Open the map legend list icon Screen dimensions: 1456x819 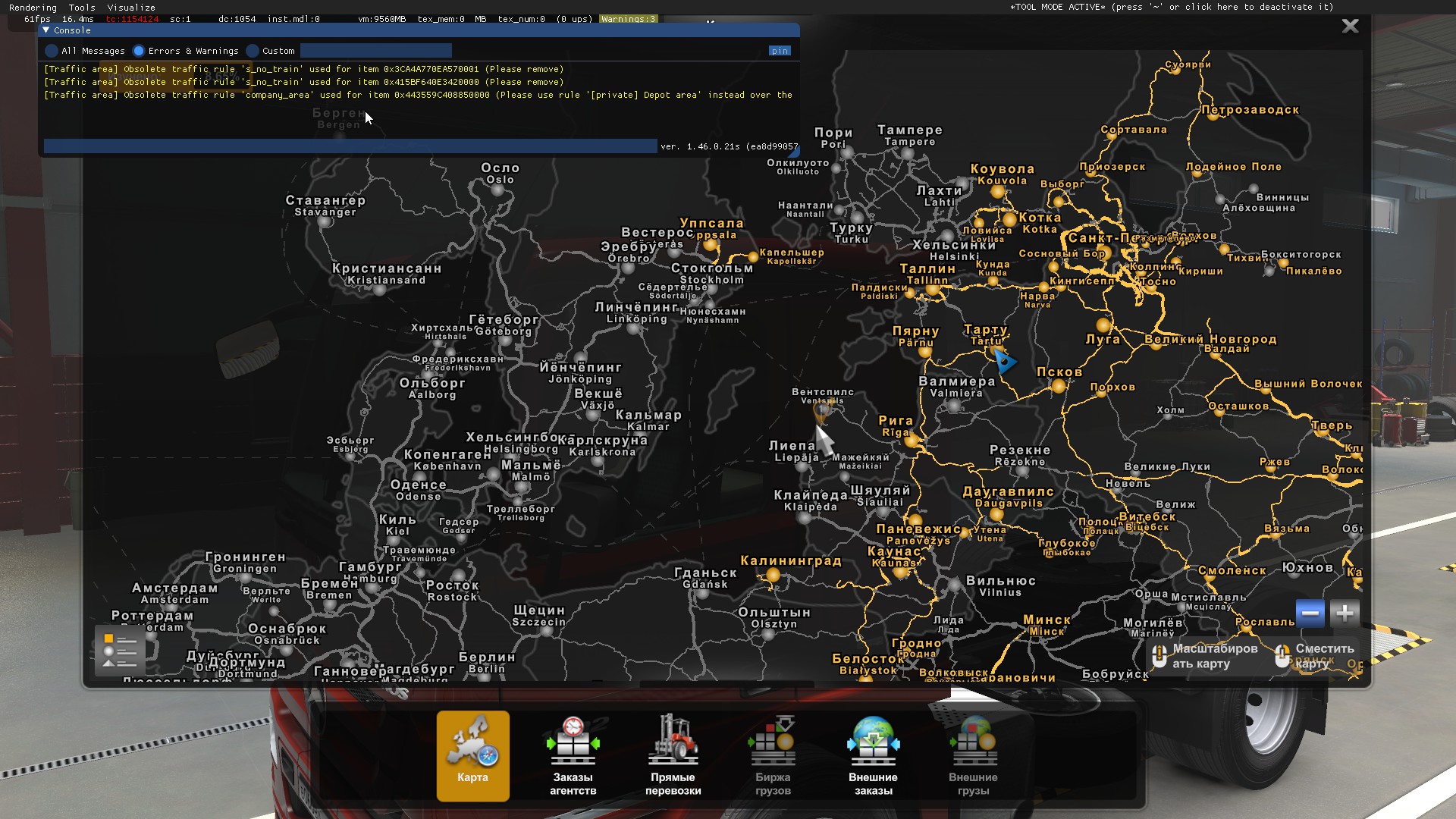click(120, 651)
